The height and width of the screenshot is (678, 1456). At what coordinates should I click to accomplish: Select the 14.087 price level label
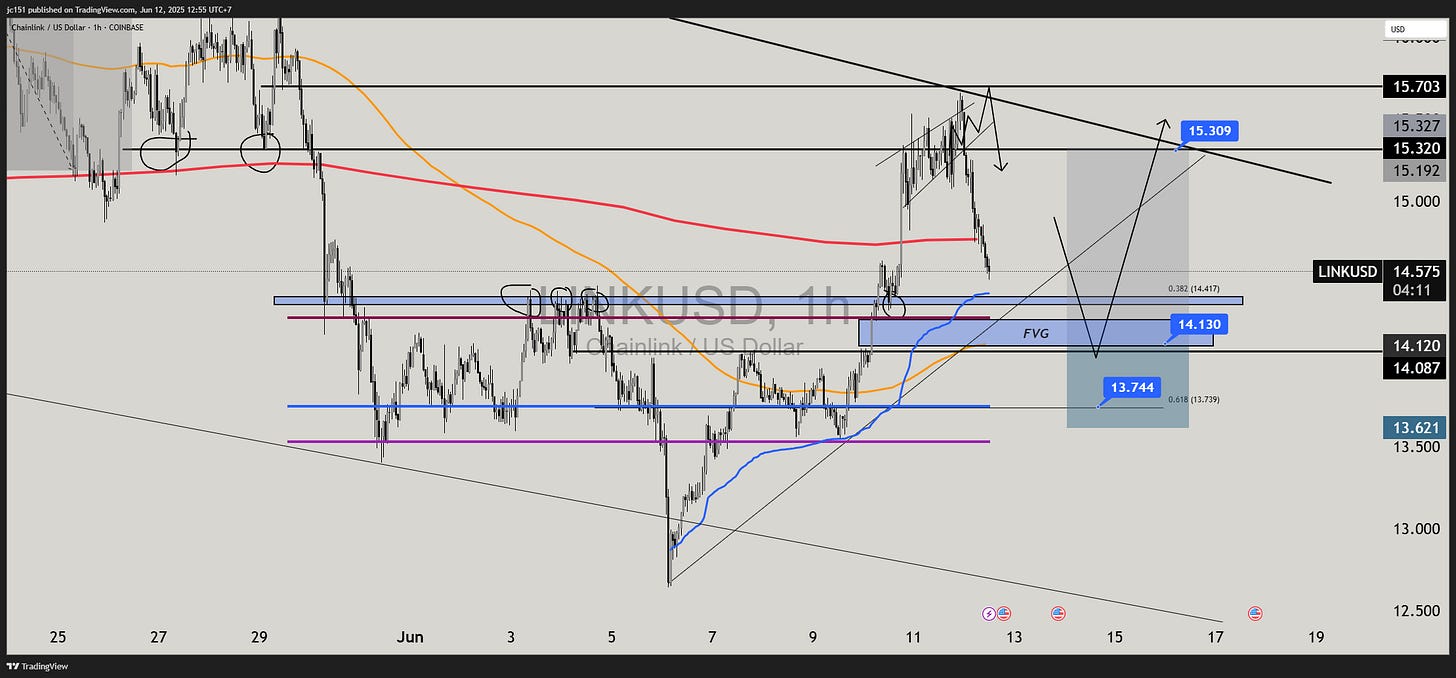1416,367
